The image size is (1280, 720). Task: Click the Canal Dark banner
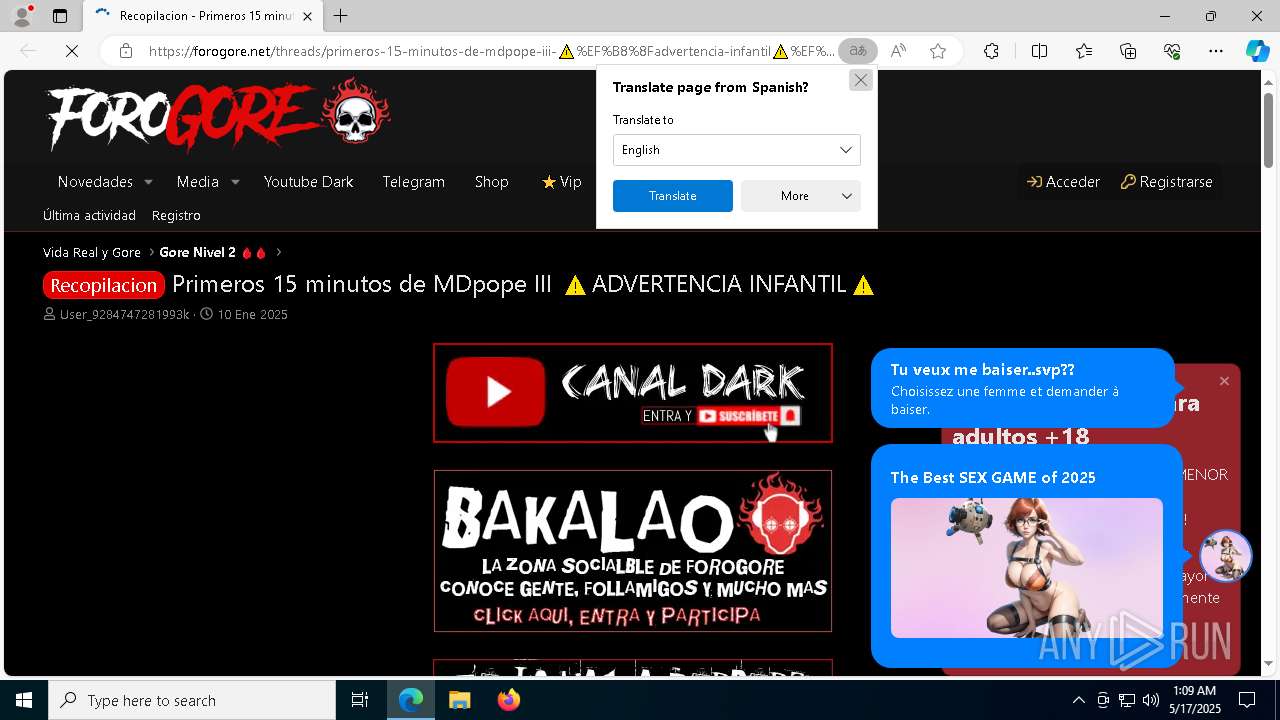(633, 393)
